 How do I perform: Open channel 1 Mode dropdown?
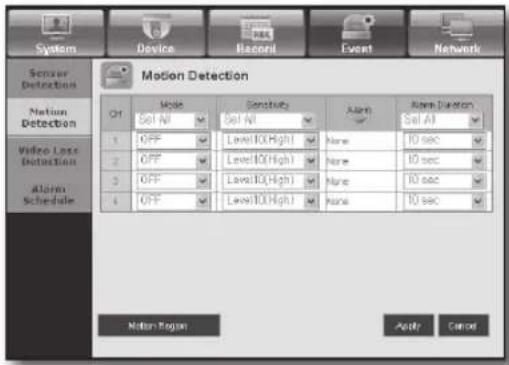pyautogui.click(x=173, y=140)
